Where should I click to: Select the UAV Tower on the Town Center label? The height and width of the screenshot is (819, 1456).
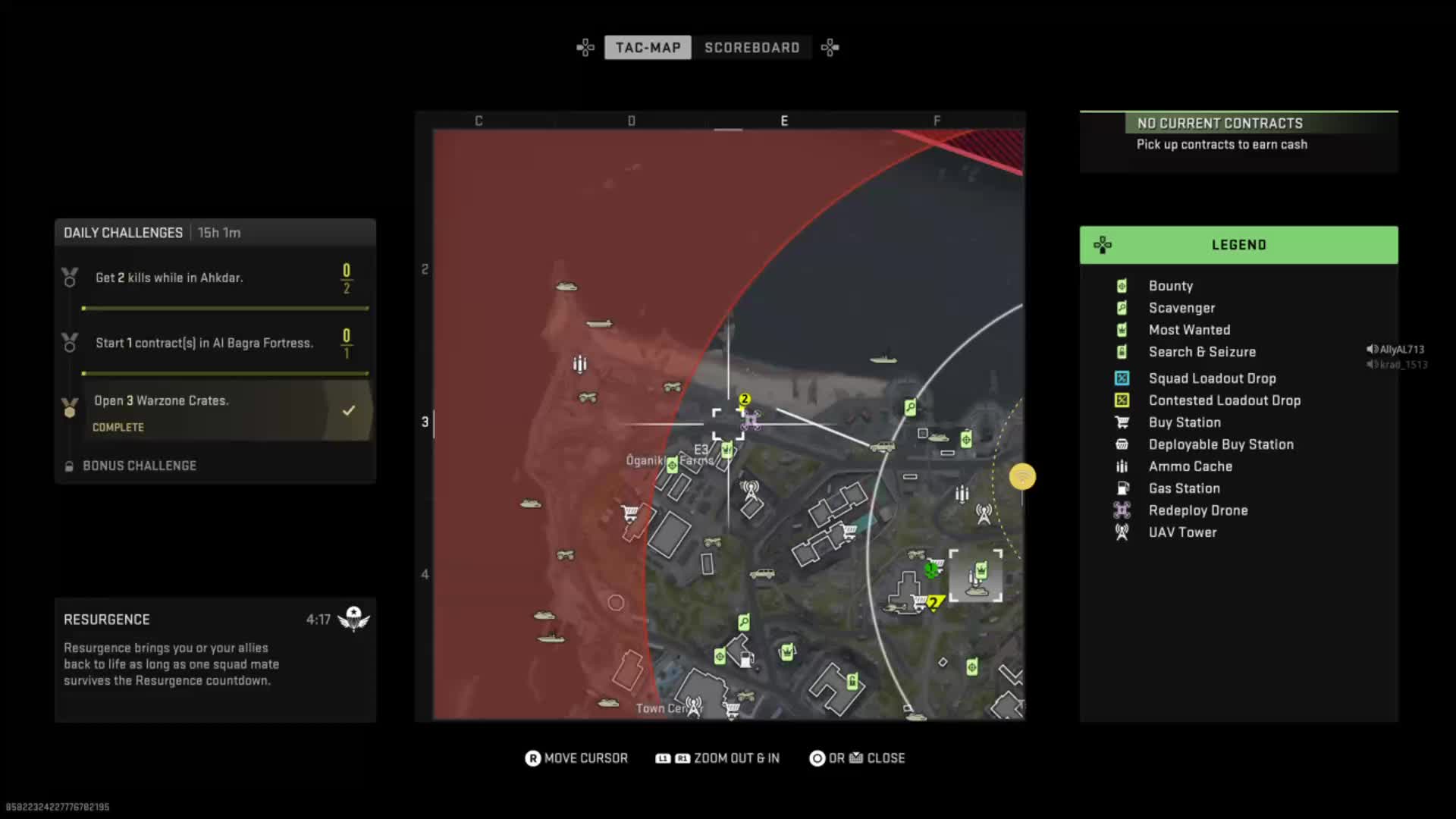tap(692, 706)
